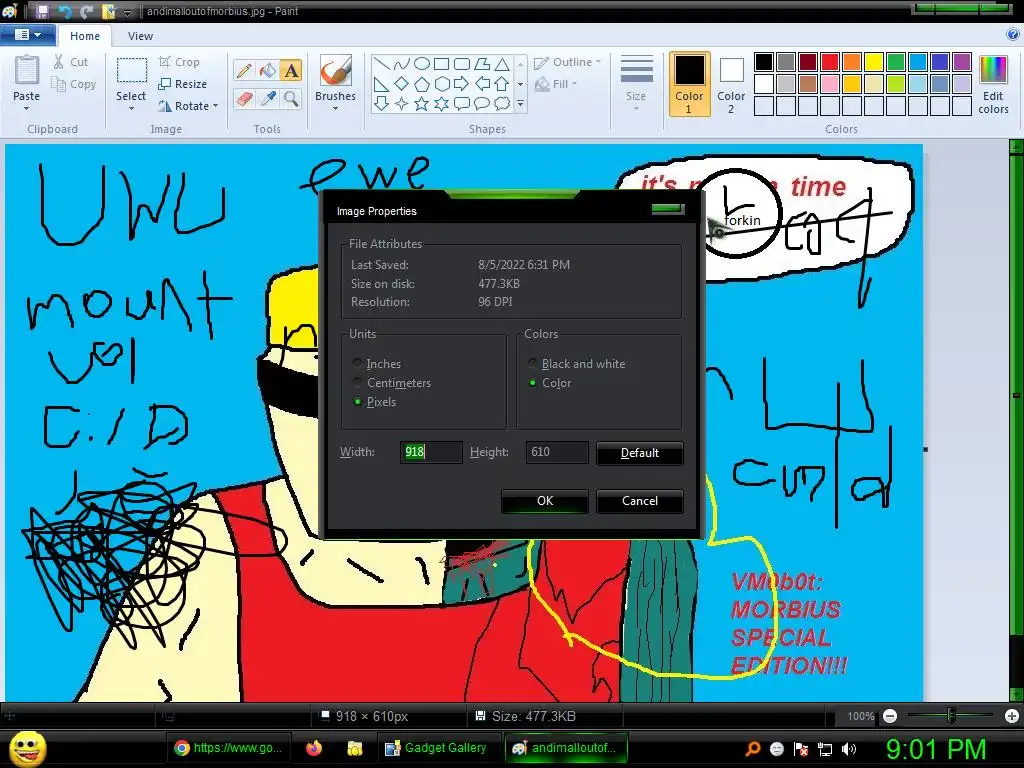Open the Paste options dropdown arrow
1024x768 pixels.
27,108
